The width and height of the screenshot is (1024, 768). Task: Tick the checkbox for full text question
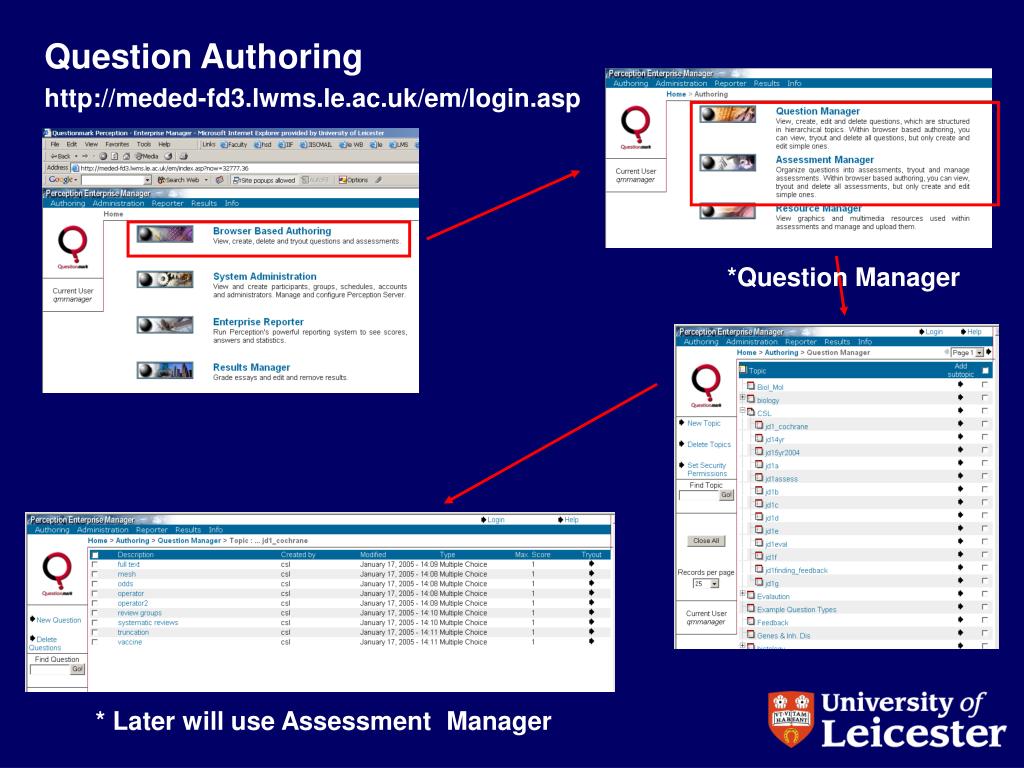coord(95,564)
